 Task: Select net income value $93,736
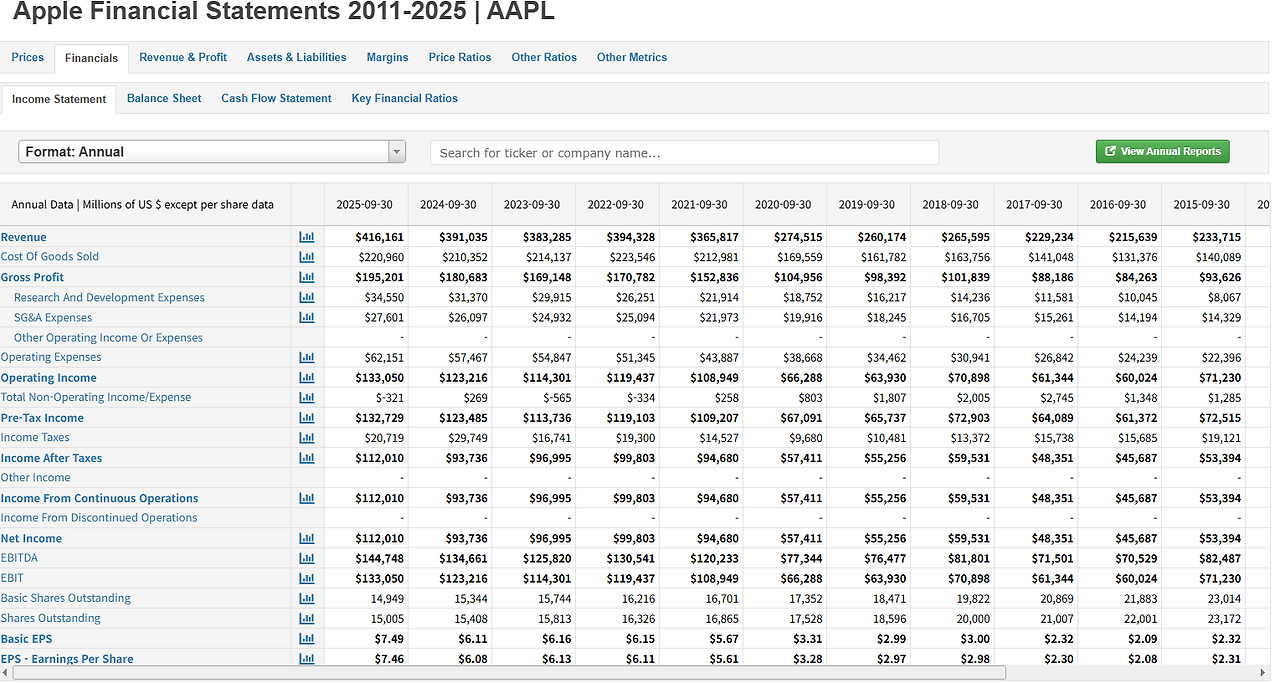pyautogui.click(x=467, y=538)
